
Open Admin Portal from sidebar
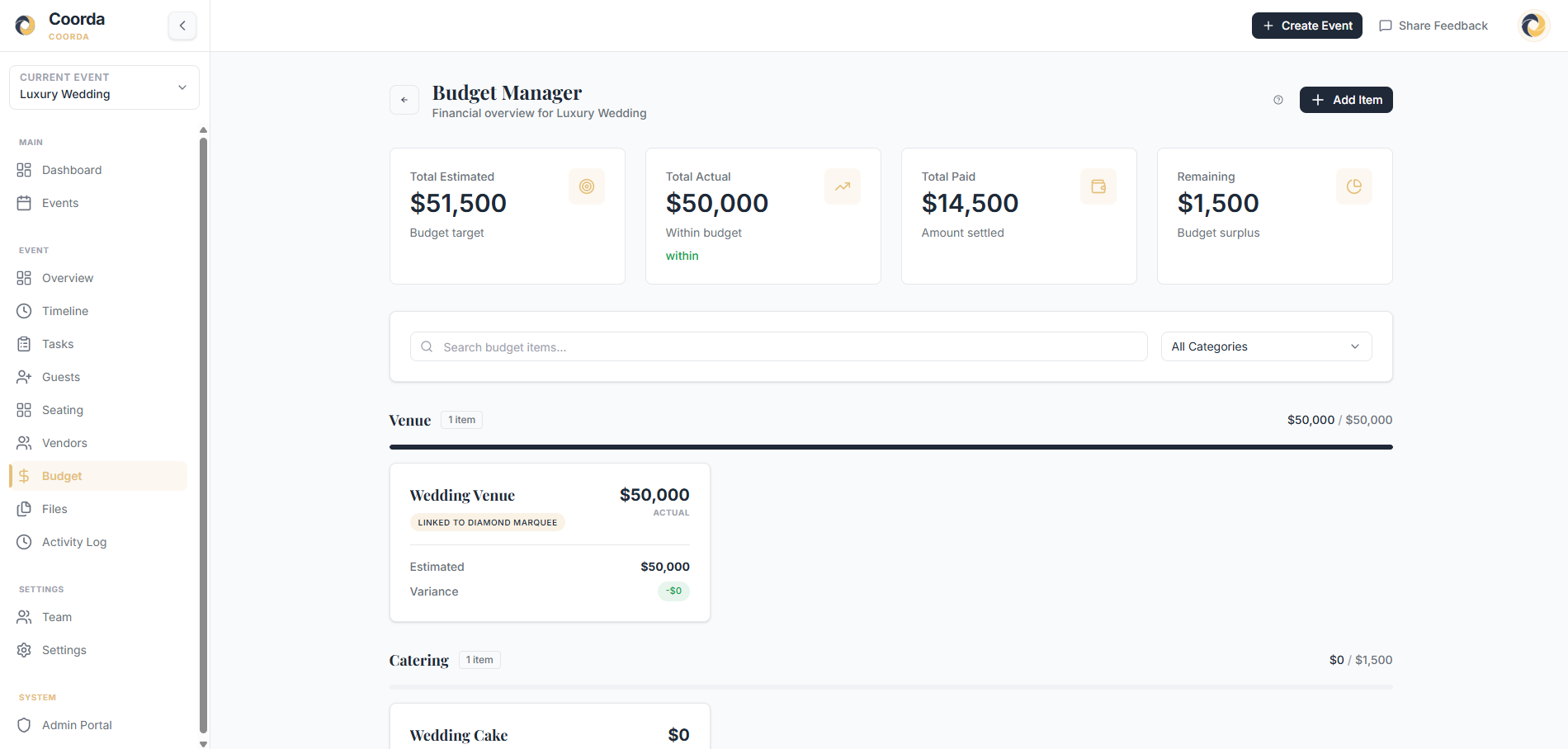click(77, 725)
